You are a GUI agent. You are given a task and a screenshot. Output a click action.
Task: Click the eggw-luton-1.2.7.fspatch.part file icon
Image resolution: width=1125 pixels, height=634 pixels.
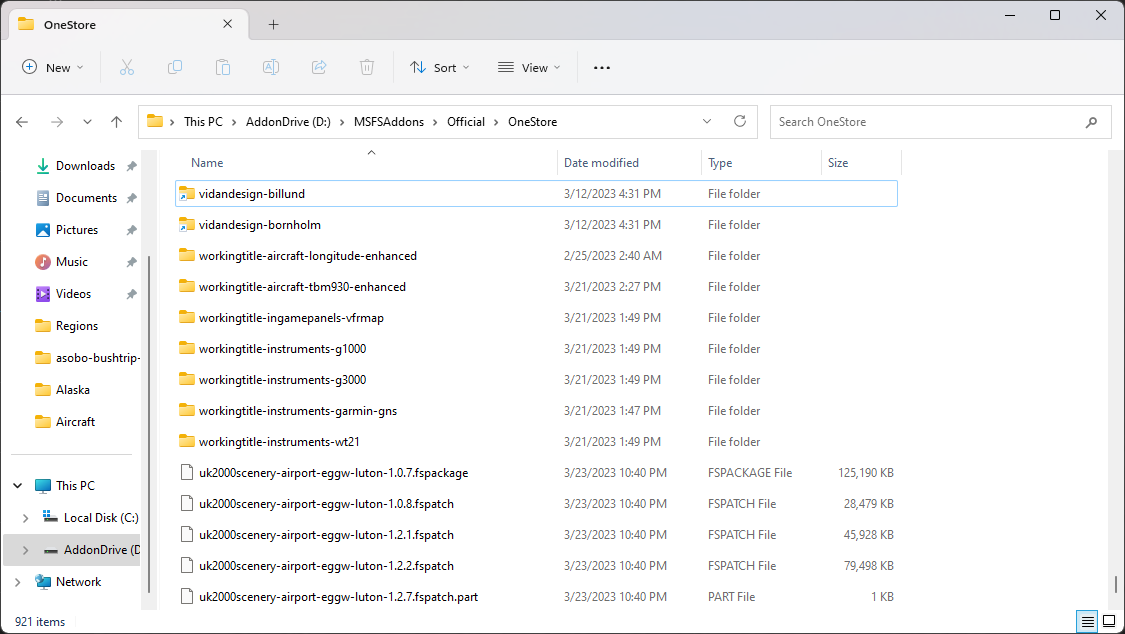(x=187, y=597)
